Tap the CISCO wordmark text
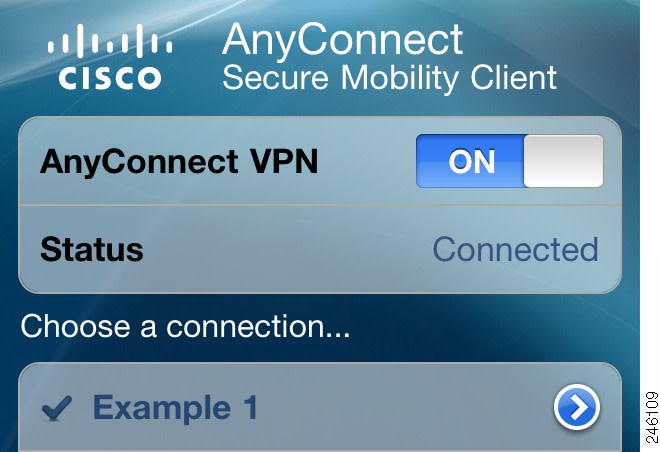Viewport: 660px width, 452px height. coord(109,78)
